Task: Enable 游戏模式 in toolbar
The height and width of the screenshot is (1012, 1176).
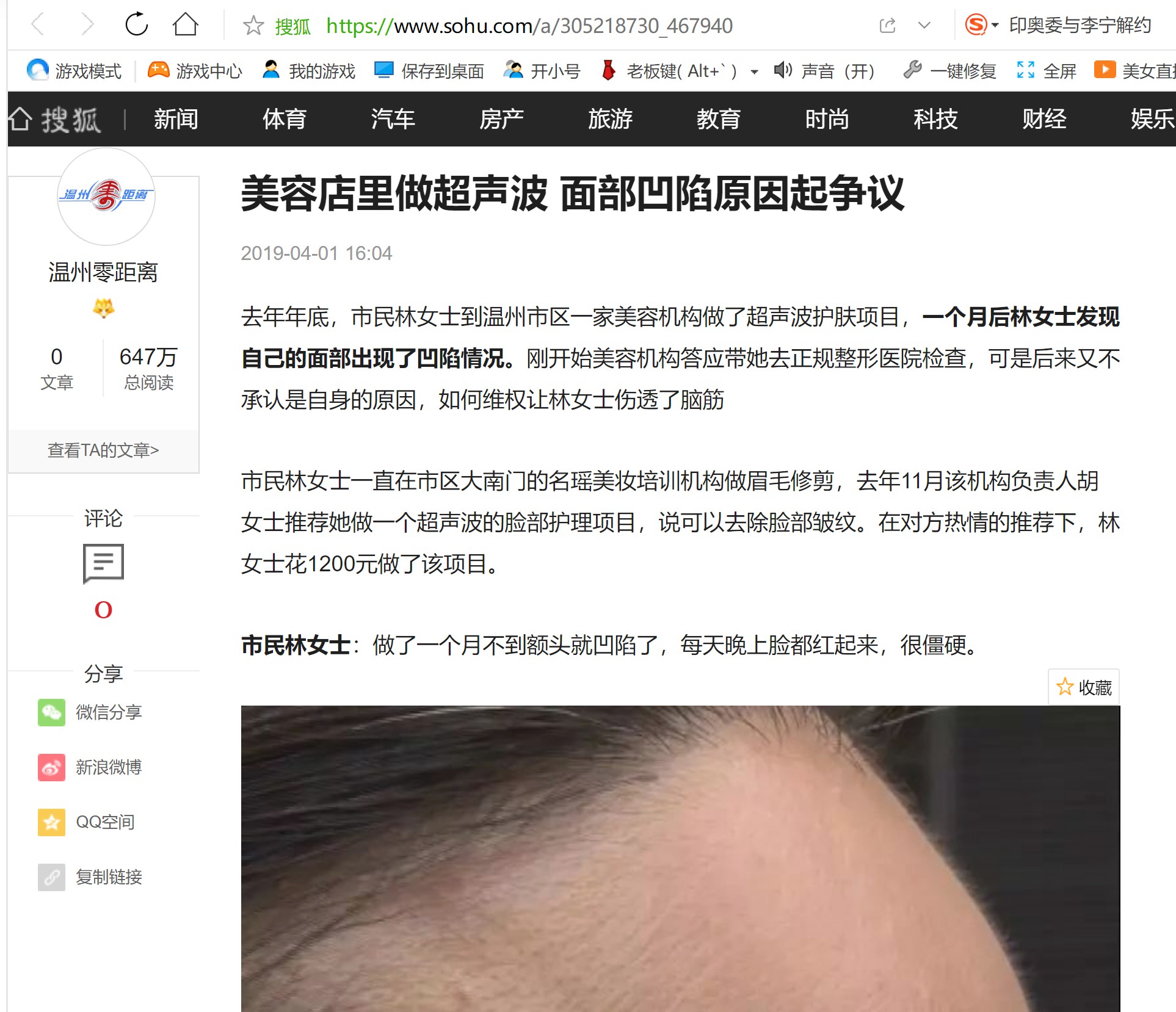Action: point(74,71)
